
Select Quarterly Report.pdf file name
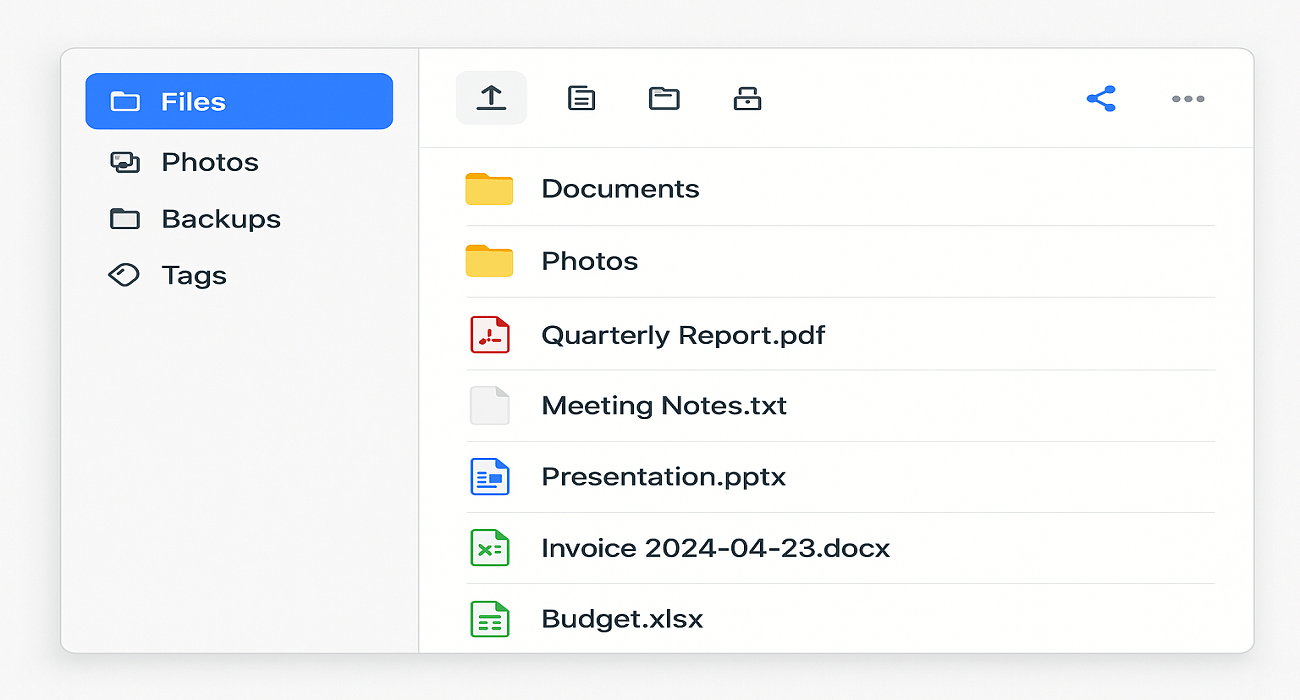[683, 335]
